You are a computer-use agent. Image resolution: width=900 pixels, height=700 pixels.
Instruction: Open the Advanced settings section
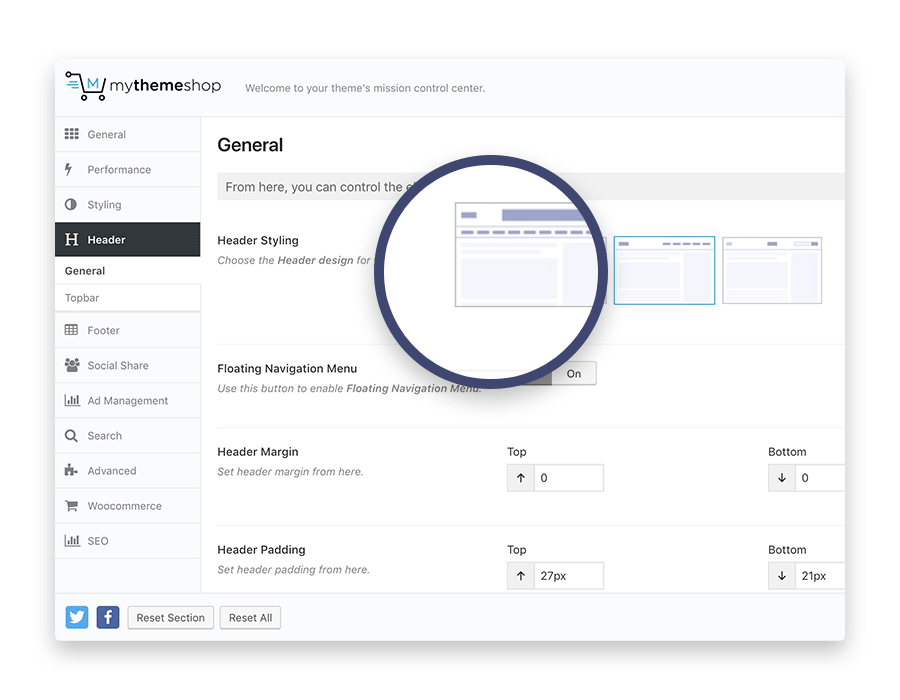coord(127,470)
